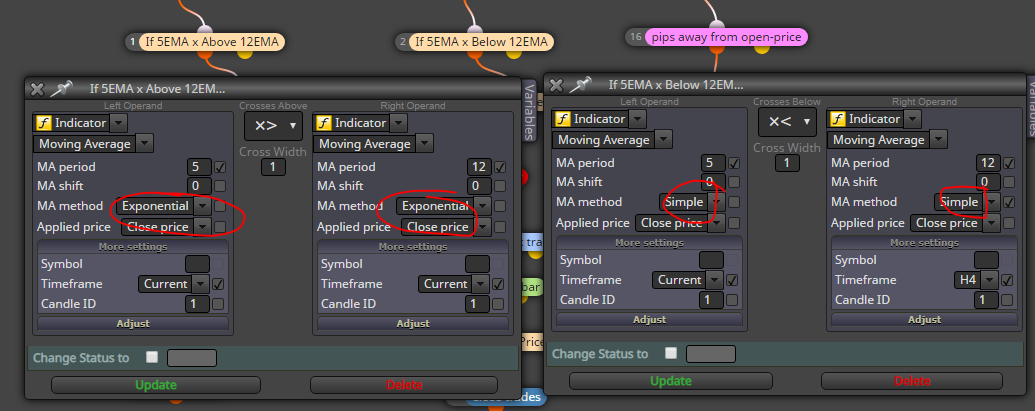This screenshot has width=1035, height=411.
Task: Click Delete button in Above 12EMA panel
Action: (x=404, y=385)
